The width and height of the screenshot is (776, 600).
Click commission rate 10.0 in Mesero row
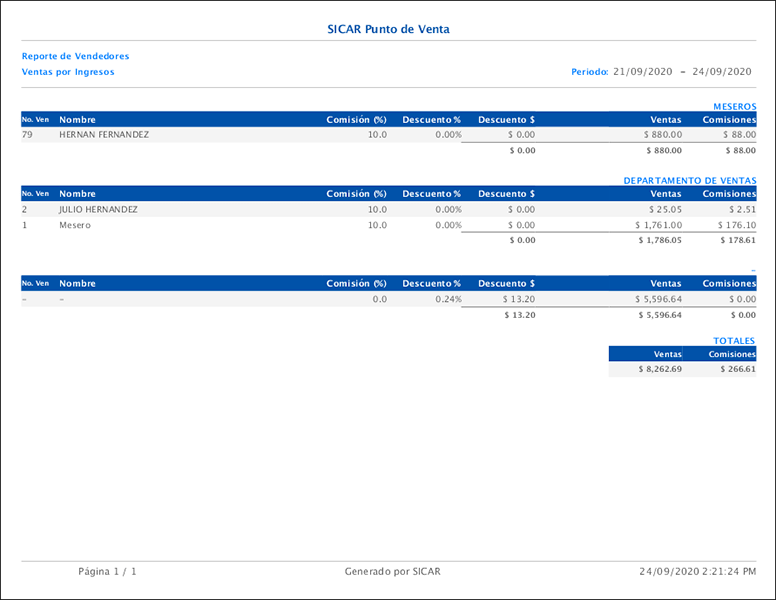[377, 225]
